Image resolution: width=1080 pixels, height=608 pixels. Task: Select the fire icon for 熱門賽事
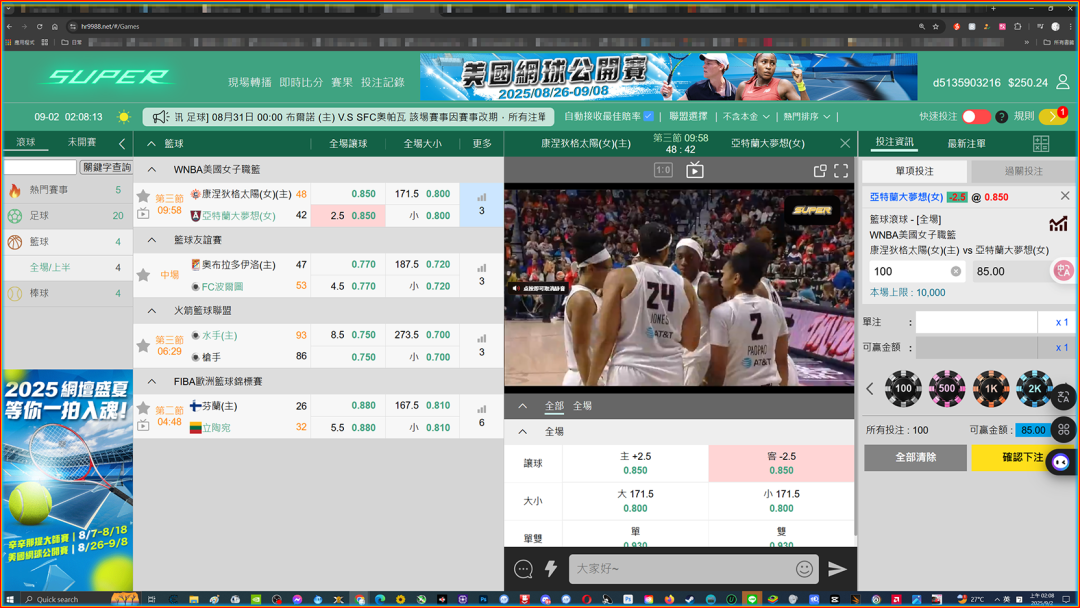point(14,190)
